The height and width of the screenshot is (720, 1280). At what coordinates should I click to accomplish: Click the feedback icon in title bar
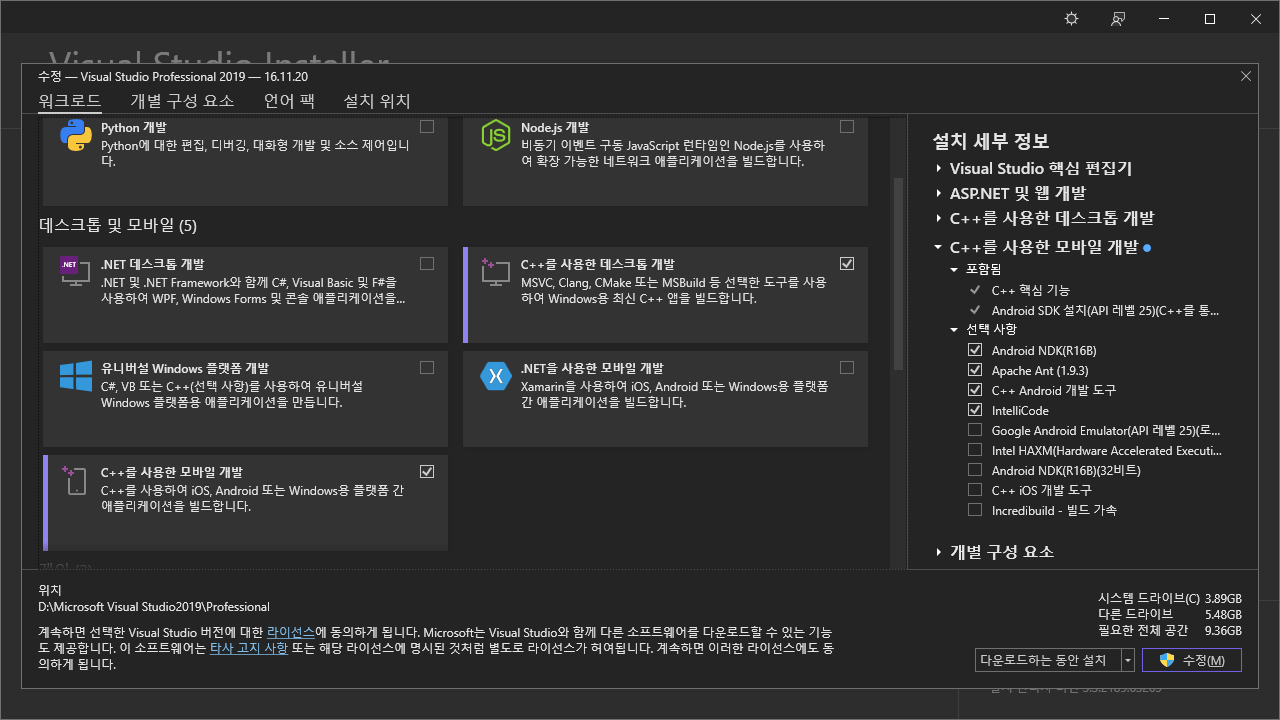1118,19
